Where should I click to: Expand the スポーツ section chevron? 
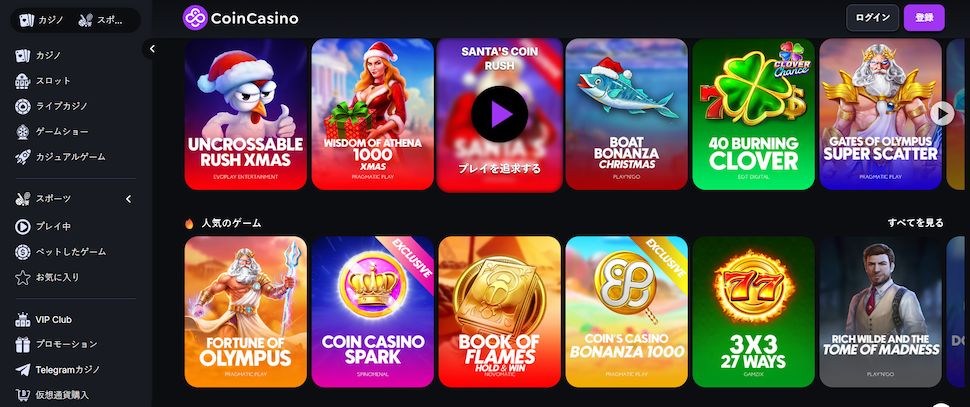pos(129,199)
